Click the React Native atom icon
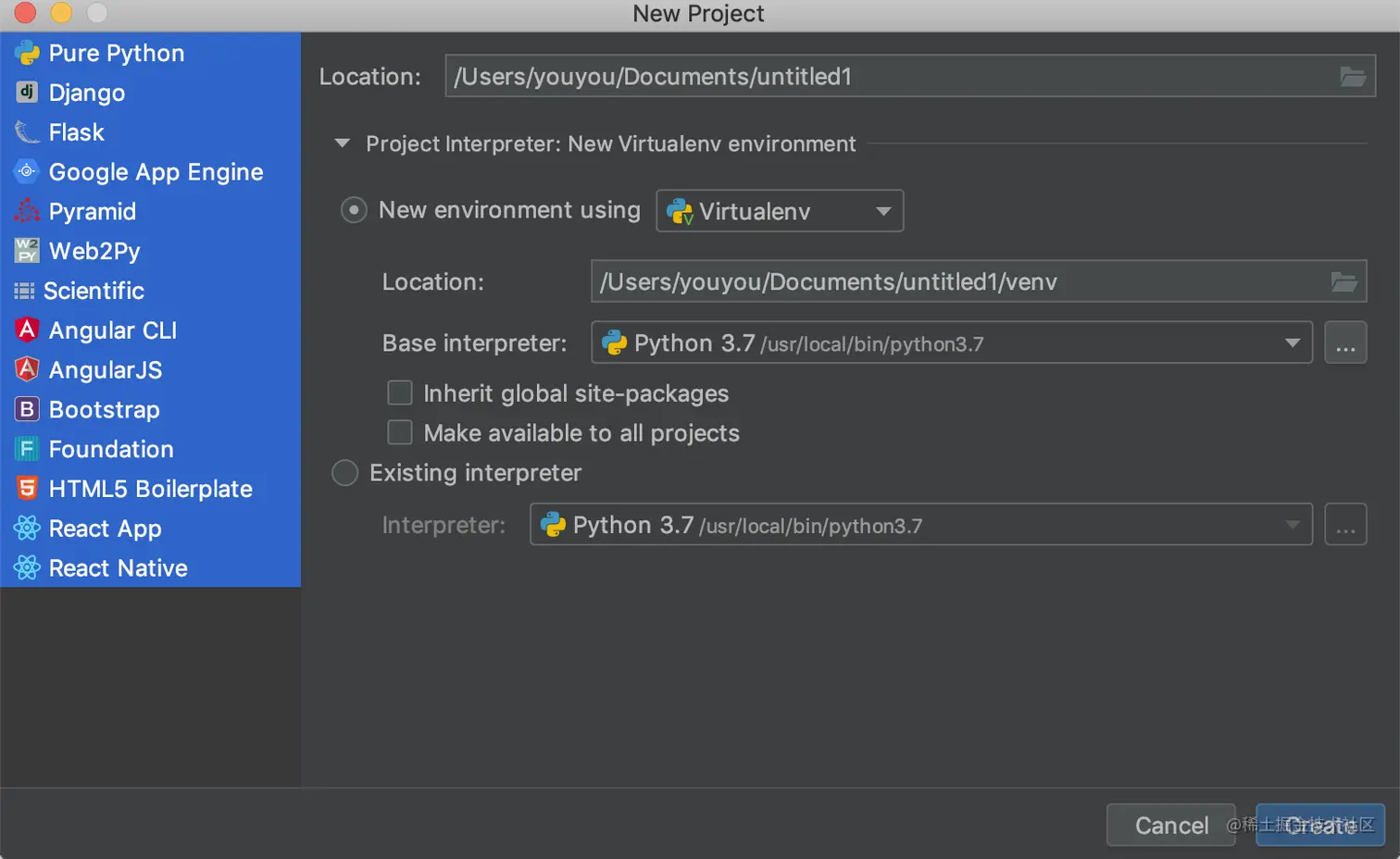The width and height of the screenshot is (1400, 859). [x=27, y=567]
